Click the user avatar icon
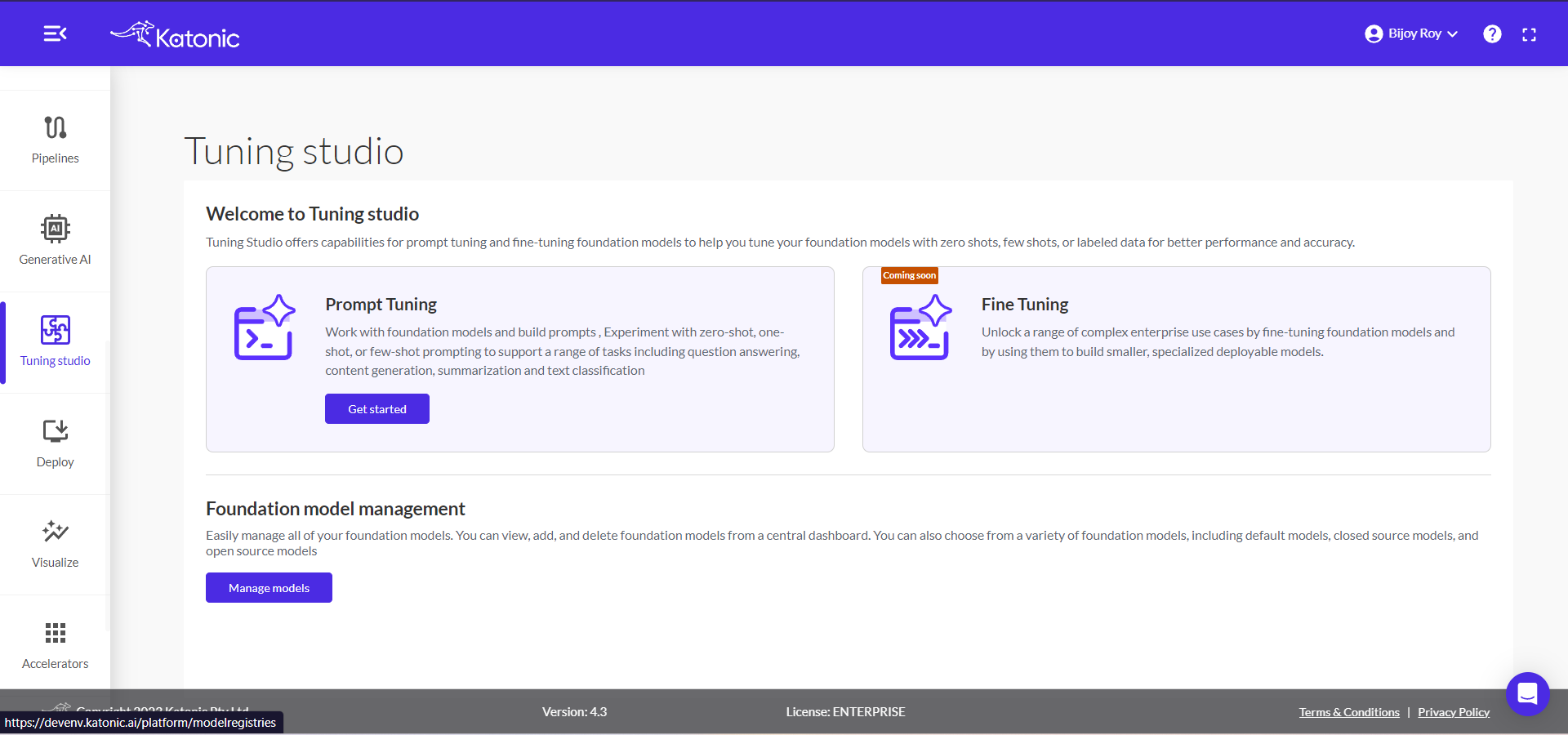This screenshot has height=735, width=1568. tap(1374, 33)
